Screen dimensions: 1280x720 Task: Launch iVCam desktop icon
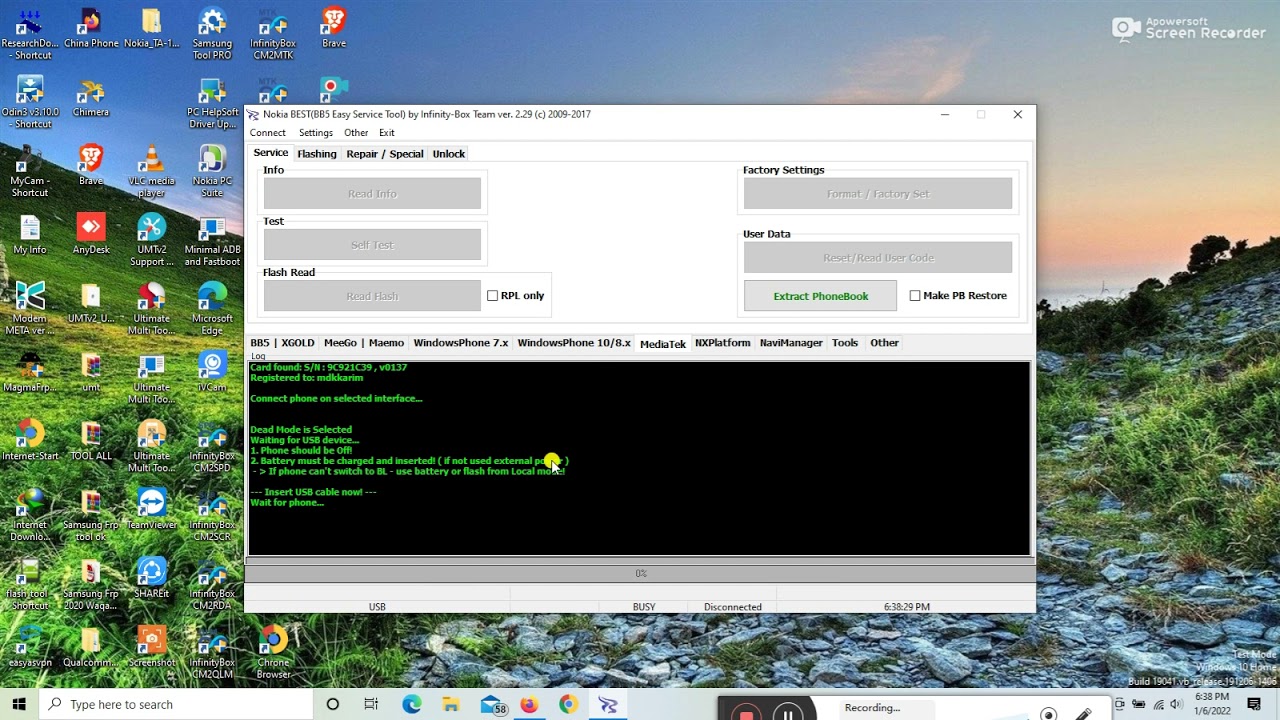coord(212,371)
